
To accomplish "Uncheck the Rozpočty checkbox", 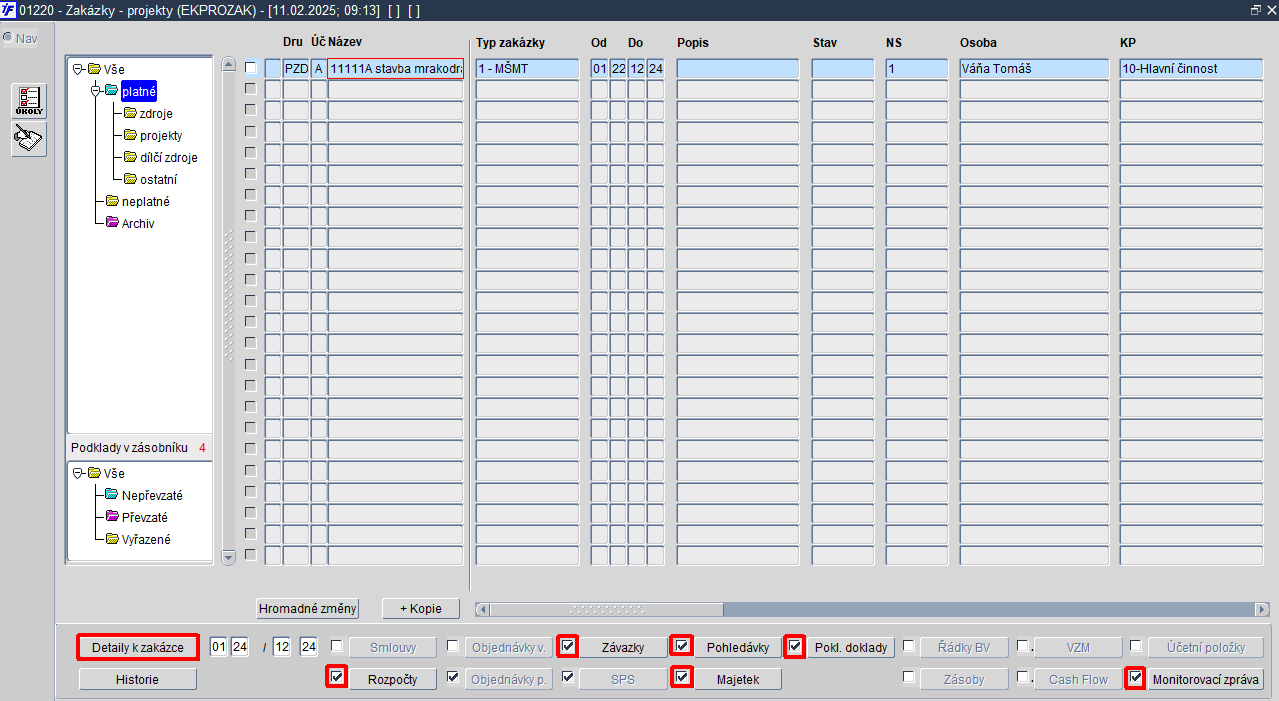I will tap(337, 677).
